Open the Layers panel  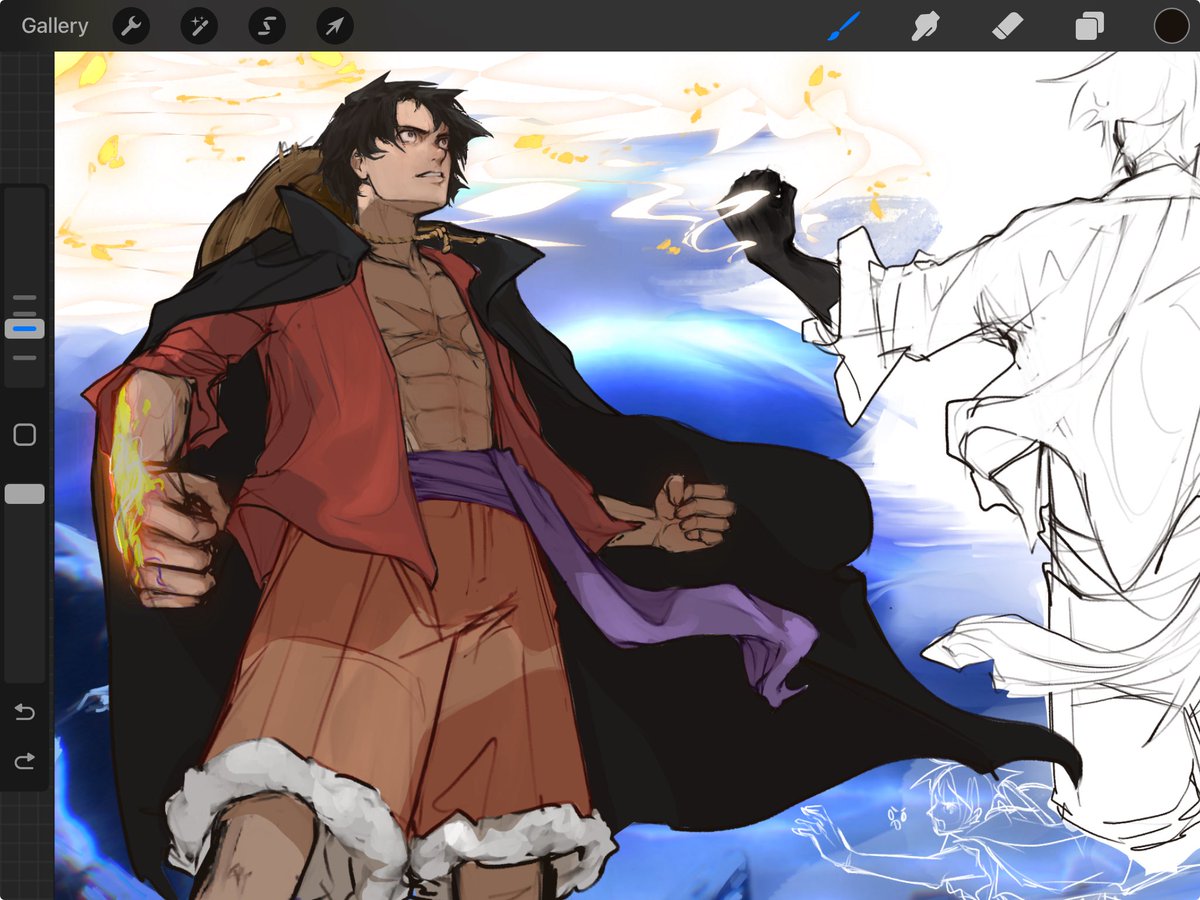[1089, 26]
